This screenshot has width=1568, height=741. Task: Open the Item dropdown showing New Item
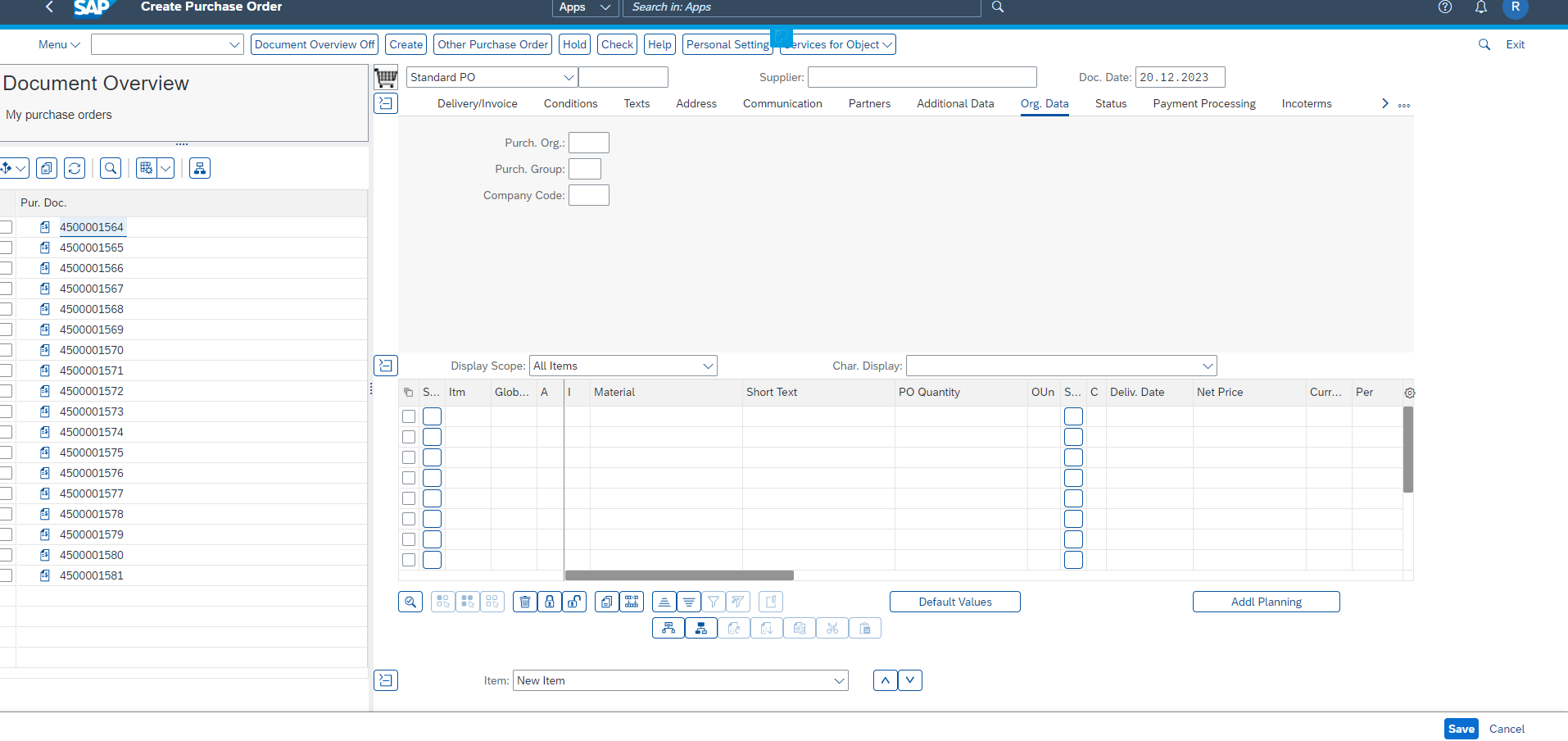(837, 680)
